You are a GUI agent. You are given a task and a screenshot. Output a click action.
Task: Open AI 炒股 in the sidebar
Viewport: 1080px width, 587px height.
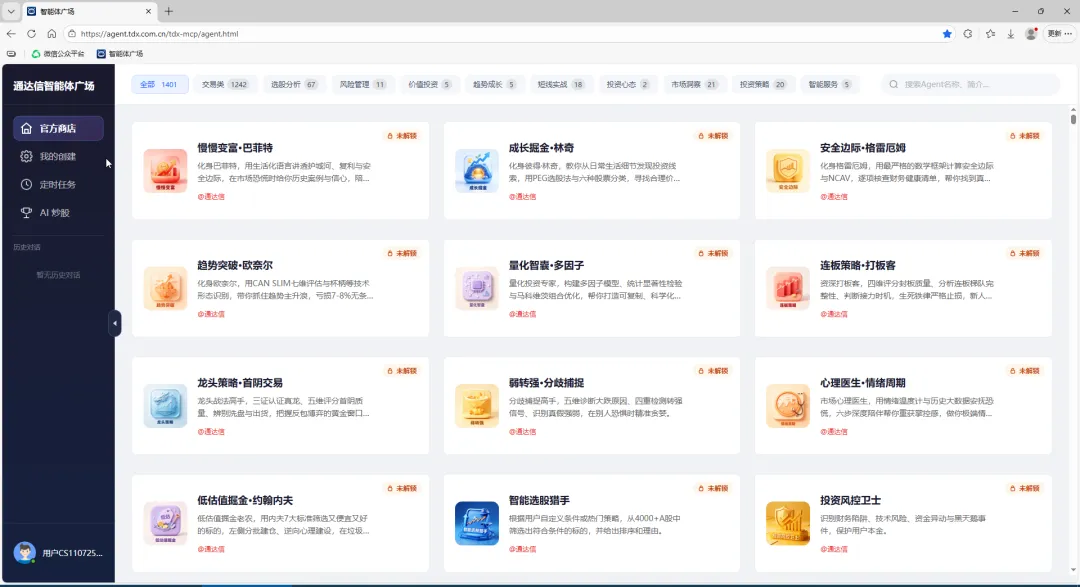point(59,213)
